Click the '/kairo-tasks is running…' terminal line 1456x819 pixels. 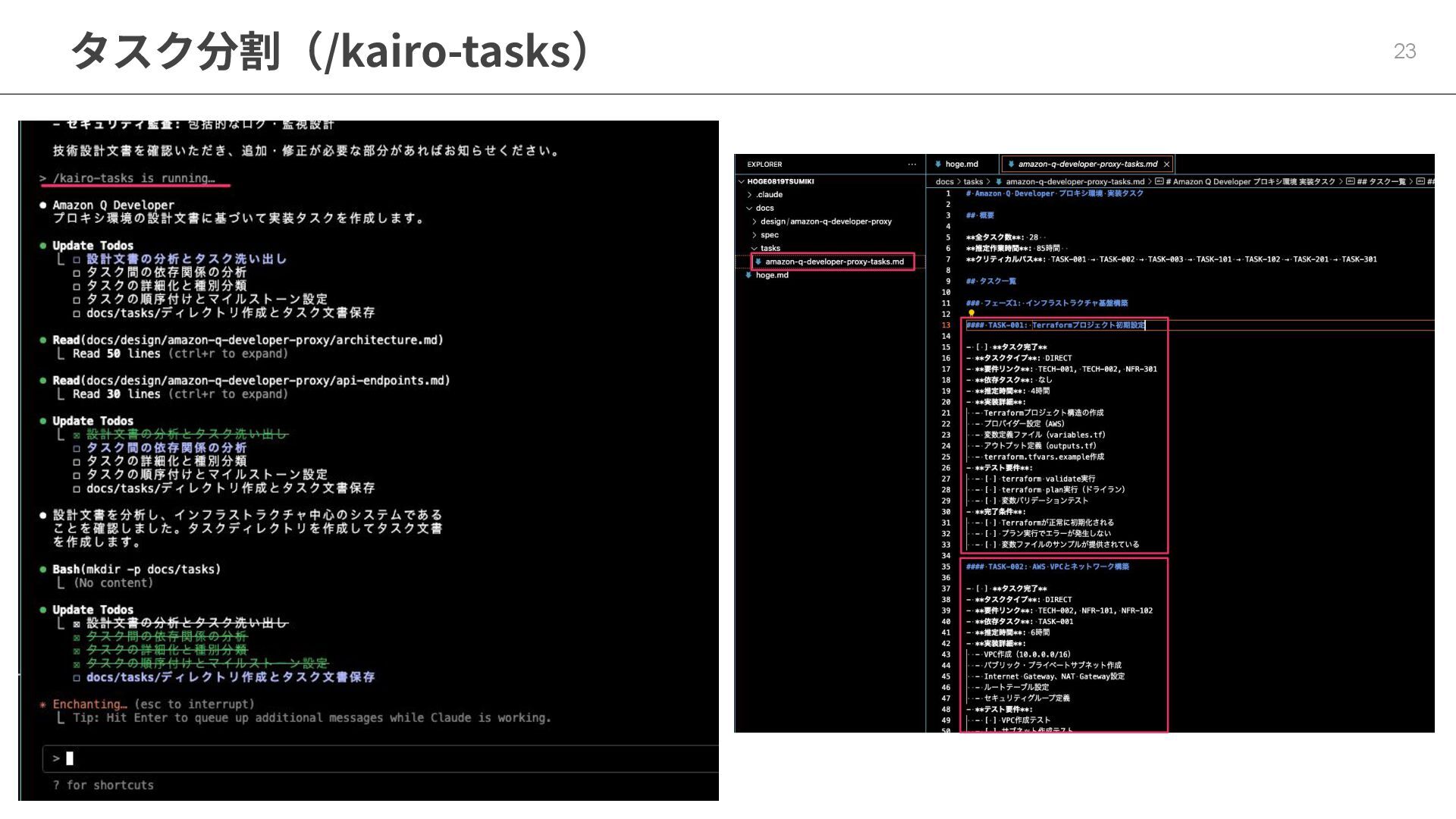(x=127, y=178)
